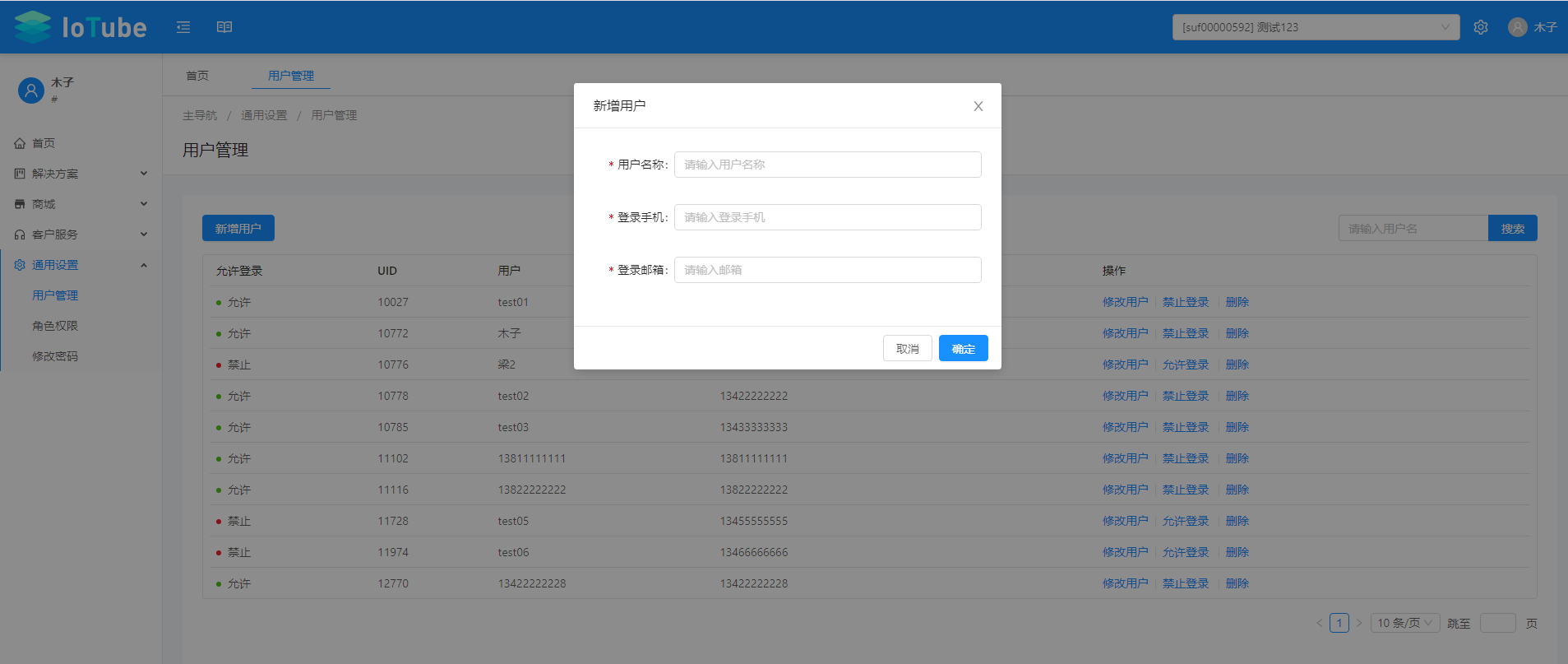The height and width of the screenshot is (664, 1568).
Task: Collapse sidebar with the menu fold icon
Action: pos(183,27)
